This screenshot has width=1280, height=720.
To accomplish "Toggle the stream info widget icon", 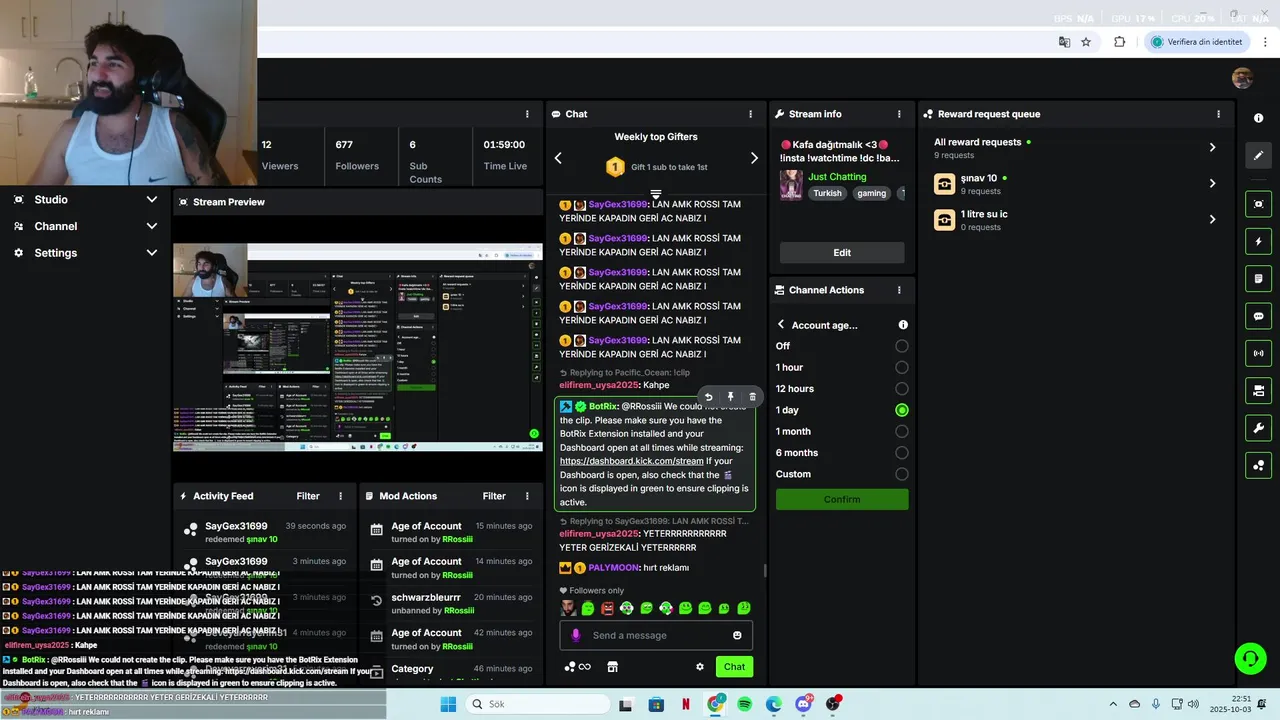I will (1258, 390).
